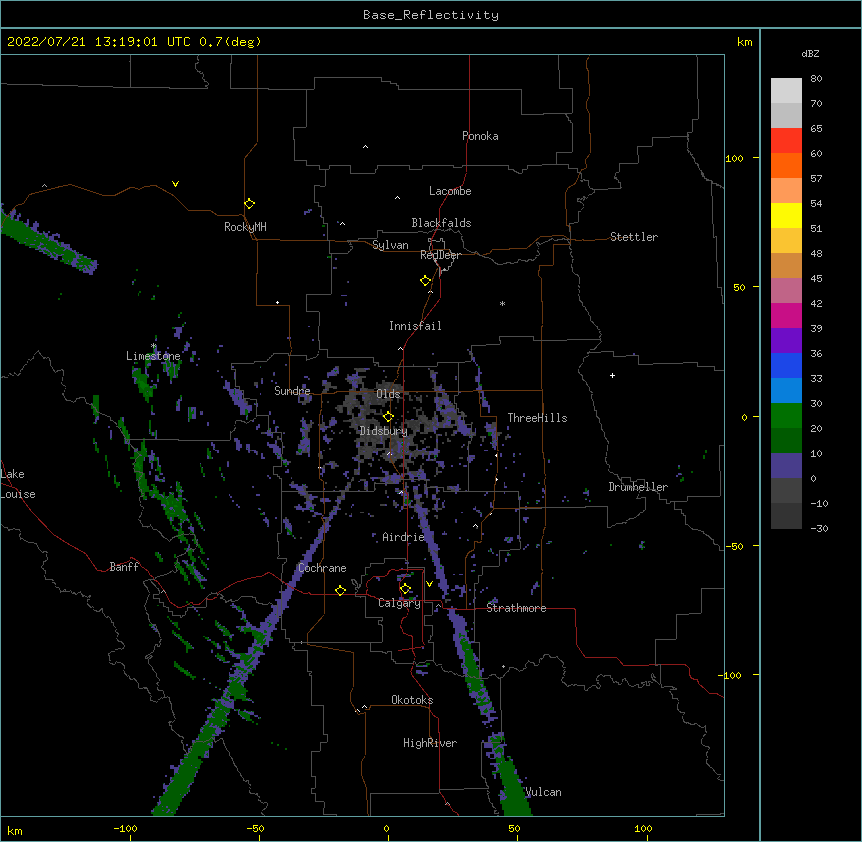Click the Lake Louise map label
The width and height of the screenshot is (862, 842).
tap(18, 484)
